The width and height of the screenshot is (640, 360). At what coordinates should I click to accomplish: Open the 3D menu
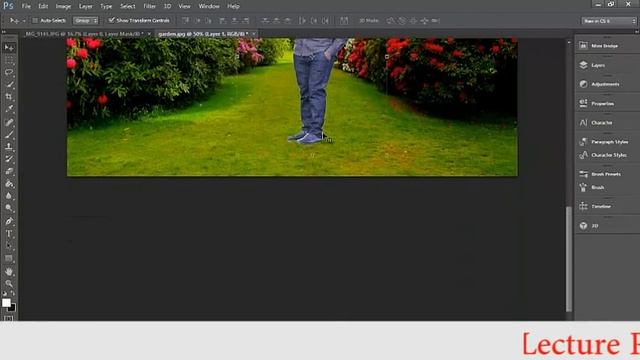click(x=167, y=6)
